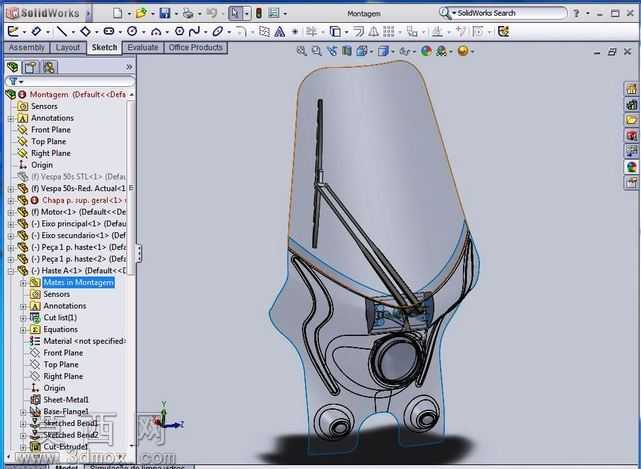
Task: Open the New document dropdown arrow
Action: (128, 14)
